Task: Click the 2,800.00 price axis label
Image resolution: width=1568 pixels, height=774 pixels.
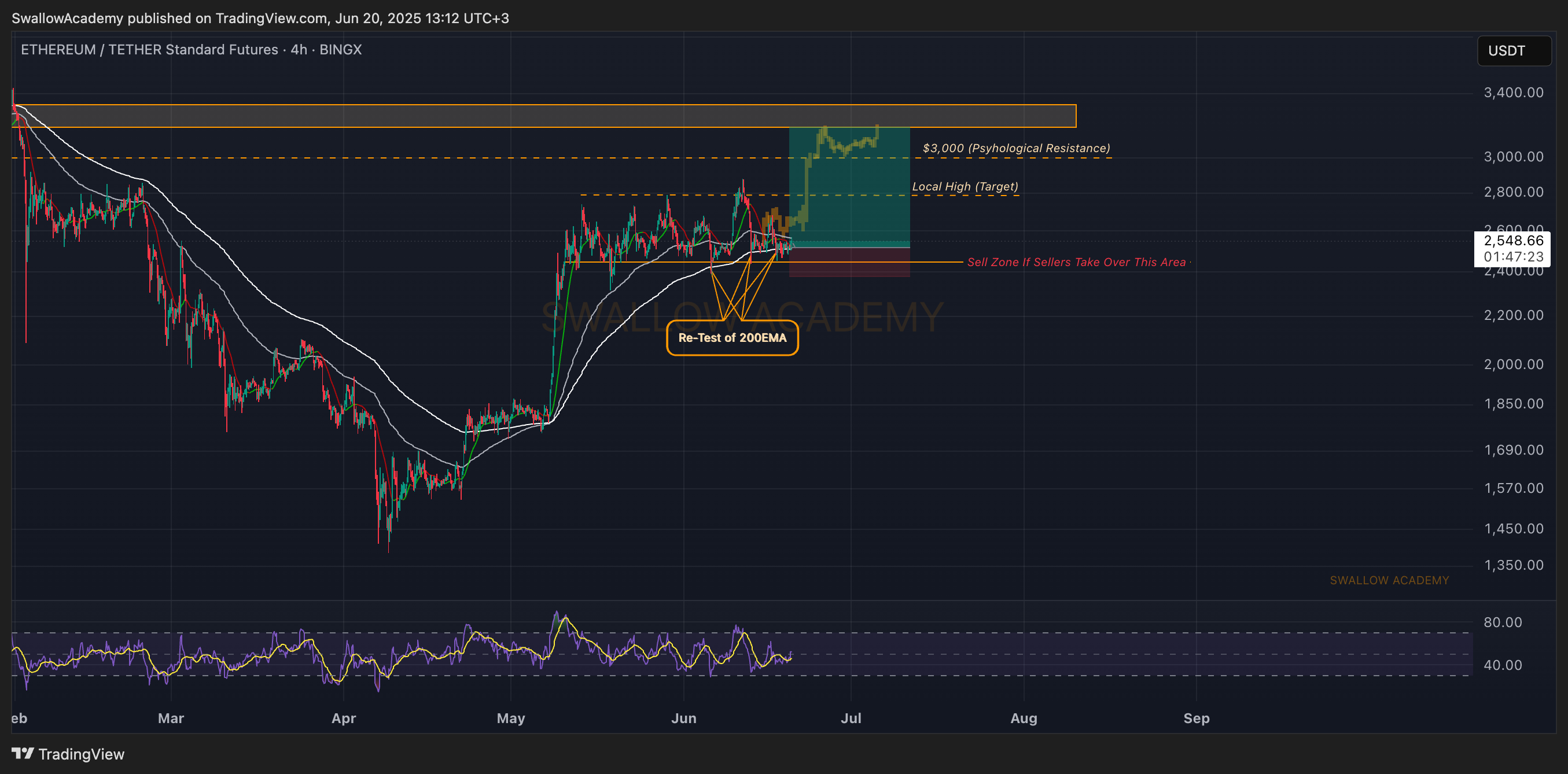Action: tap(1513, 191)
